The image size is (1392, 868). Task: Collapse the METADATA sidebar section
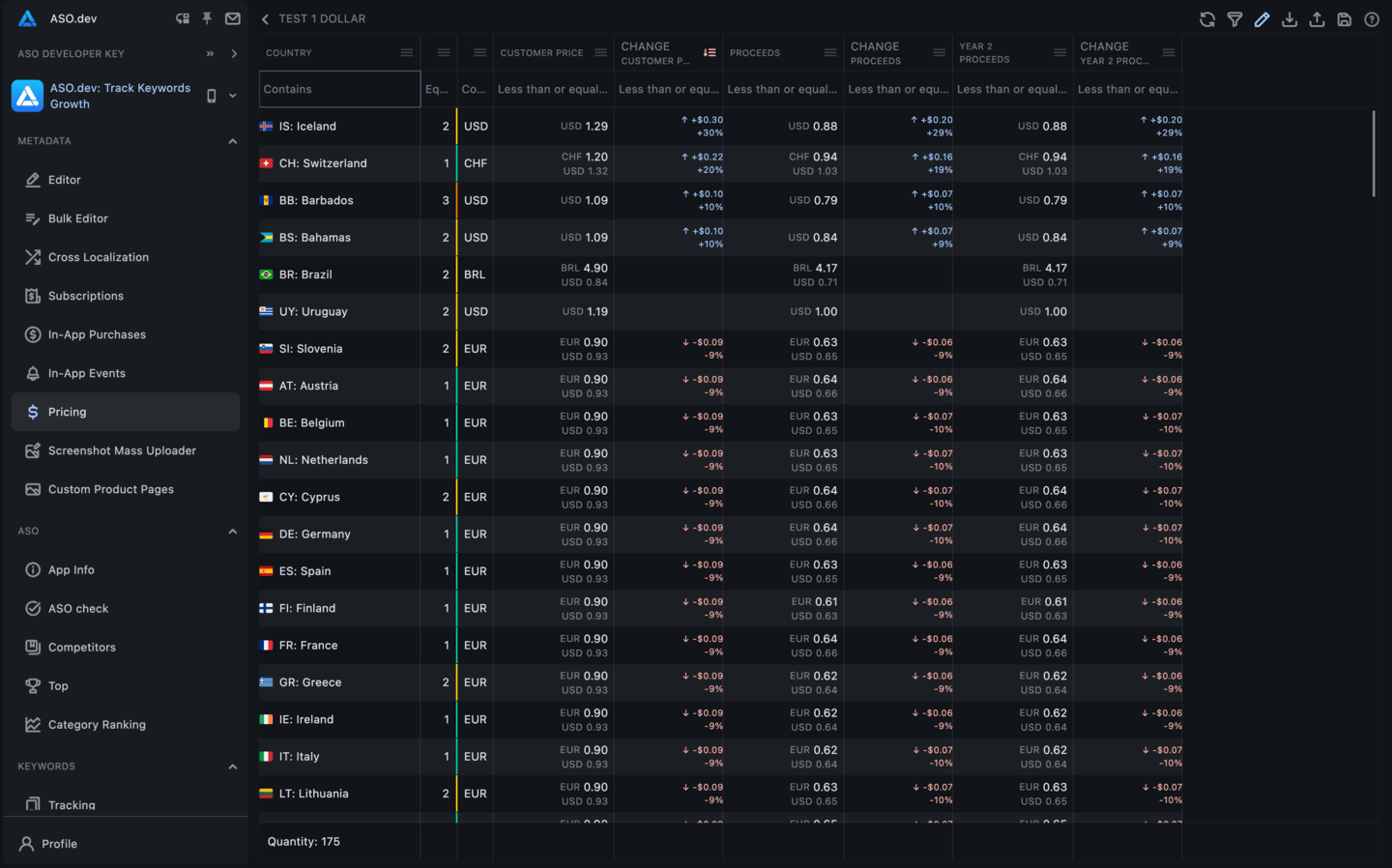[x=232, y=140]
